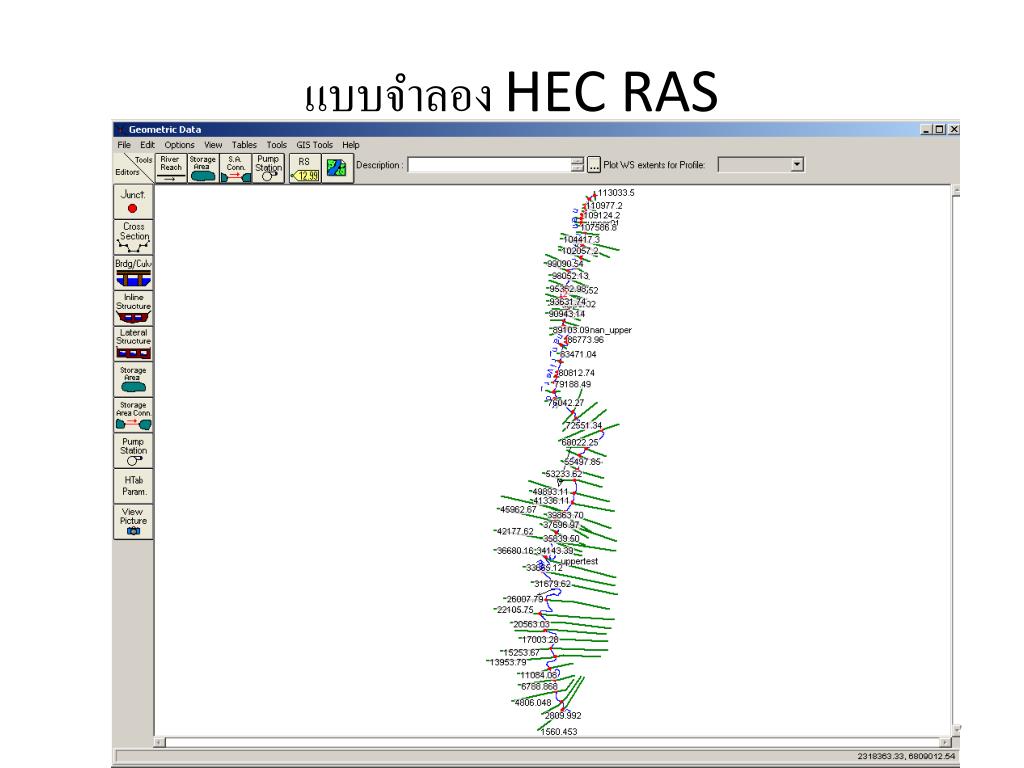
Task: Open the Options menu
Action: coord(180,145)
